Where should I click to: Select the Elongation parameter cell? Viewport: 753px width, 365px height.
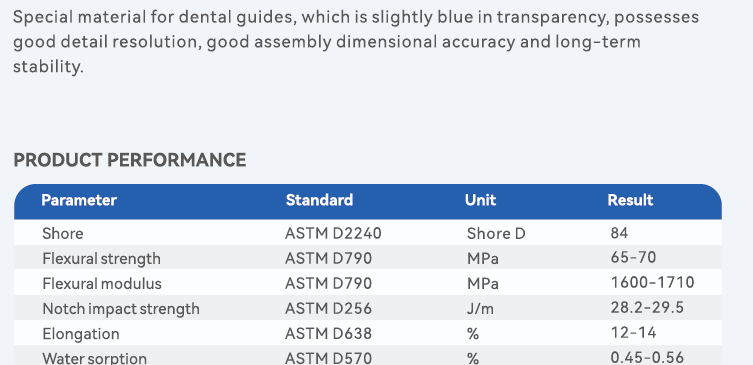[81, 333]
